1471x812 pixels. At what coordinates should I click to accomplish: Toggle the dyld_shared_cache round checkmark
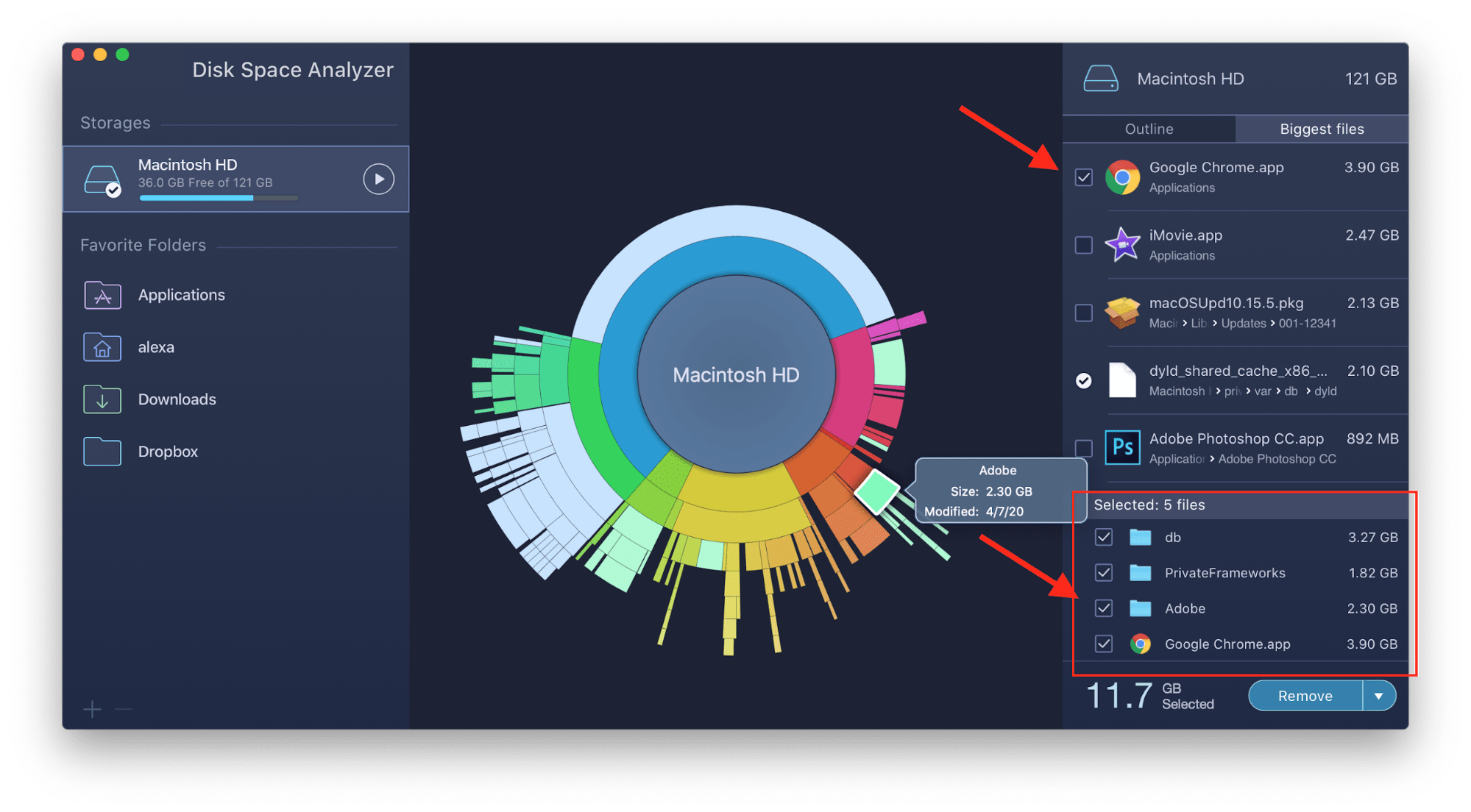point(1083,380)
